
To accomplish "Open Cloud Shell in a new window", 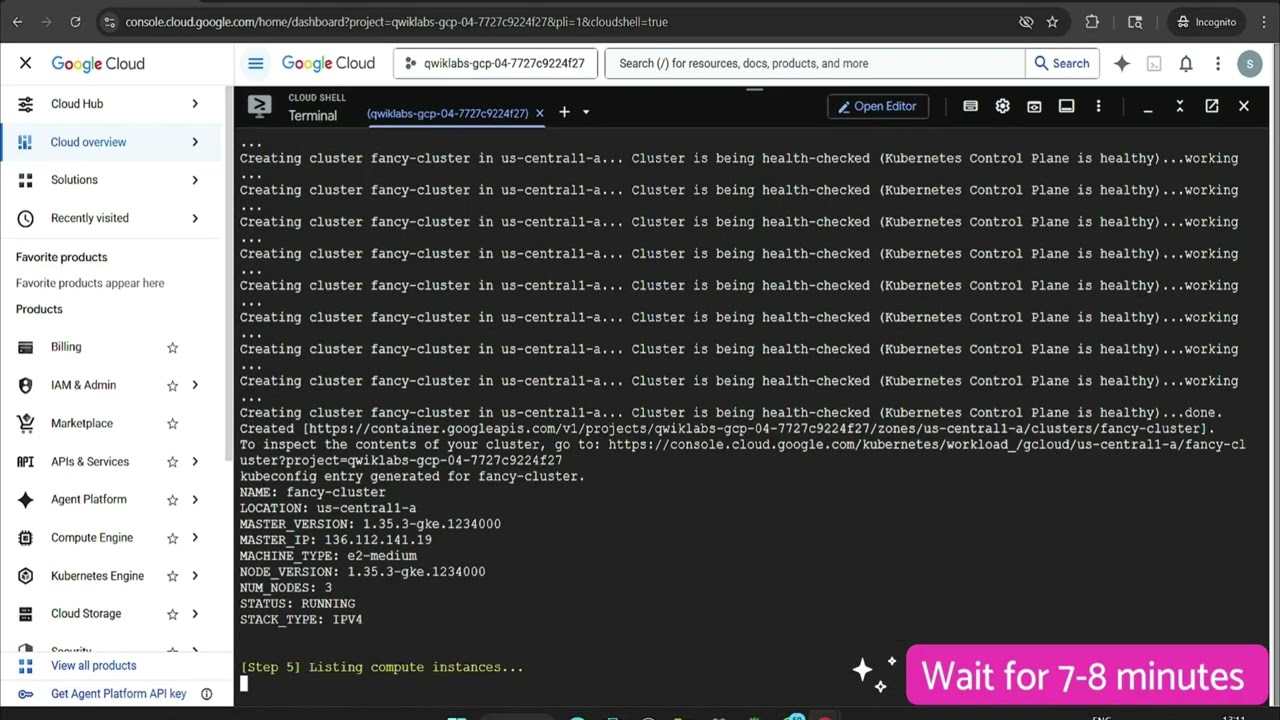I will coord(1212,106).
